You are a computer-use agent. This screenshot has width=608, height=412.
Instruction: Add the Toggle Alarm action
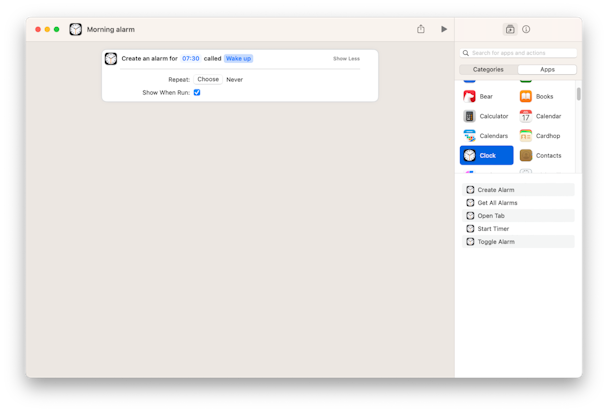pyautogui.click(x=518, y=242)
